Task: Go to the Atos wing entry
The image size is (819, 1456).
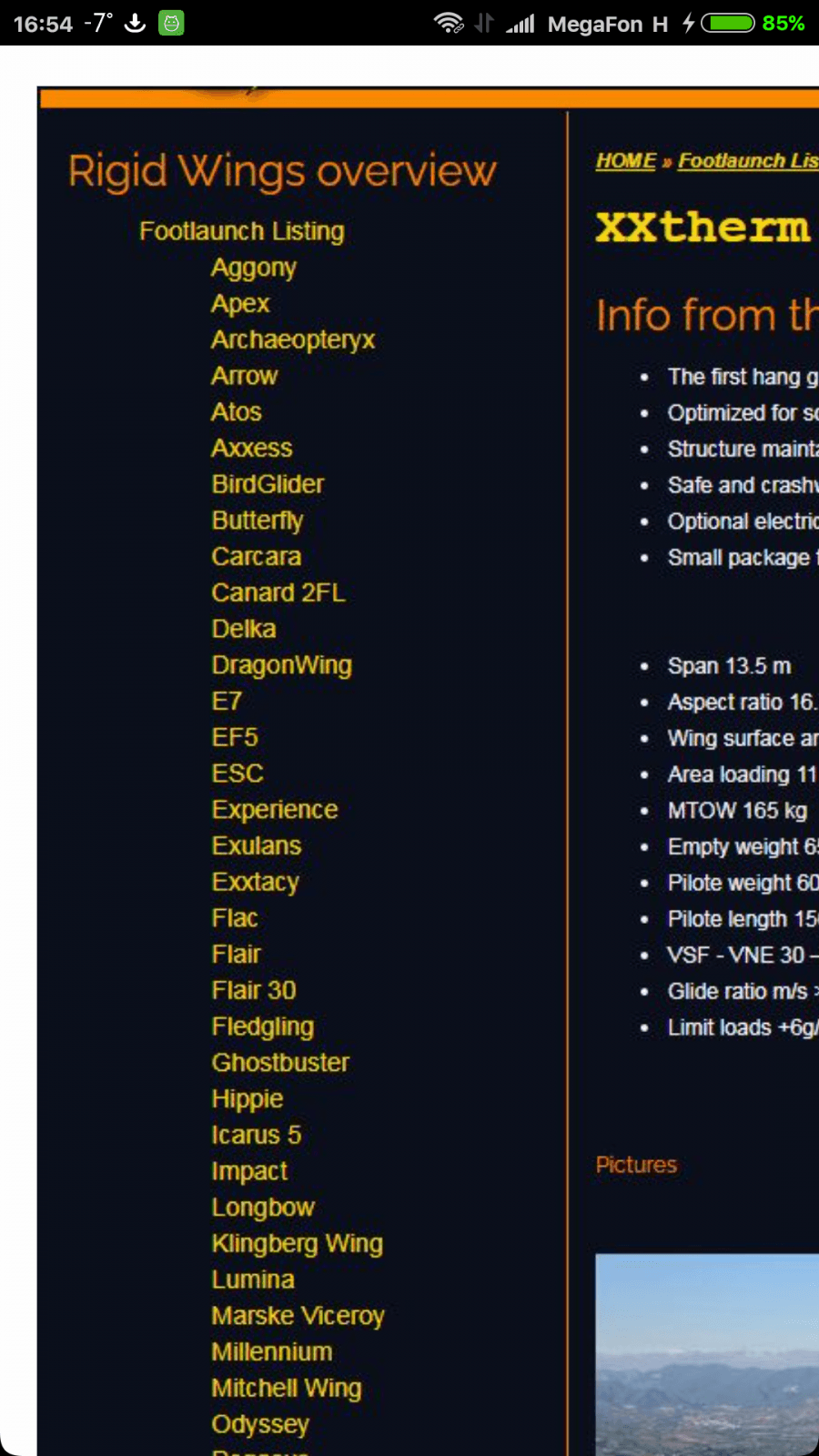Action: coord(237,412)
